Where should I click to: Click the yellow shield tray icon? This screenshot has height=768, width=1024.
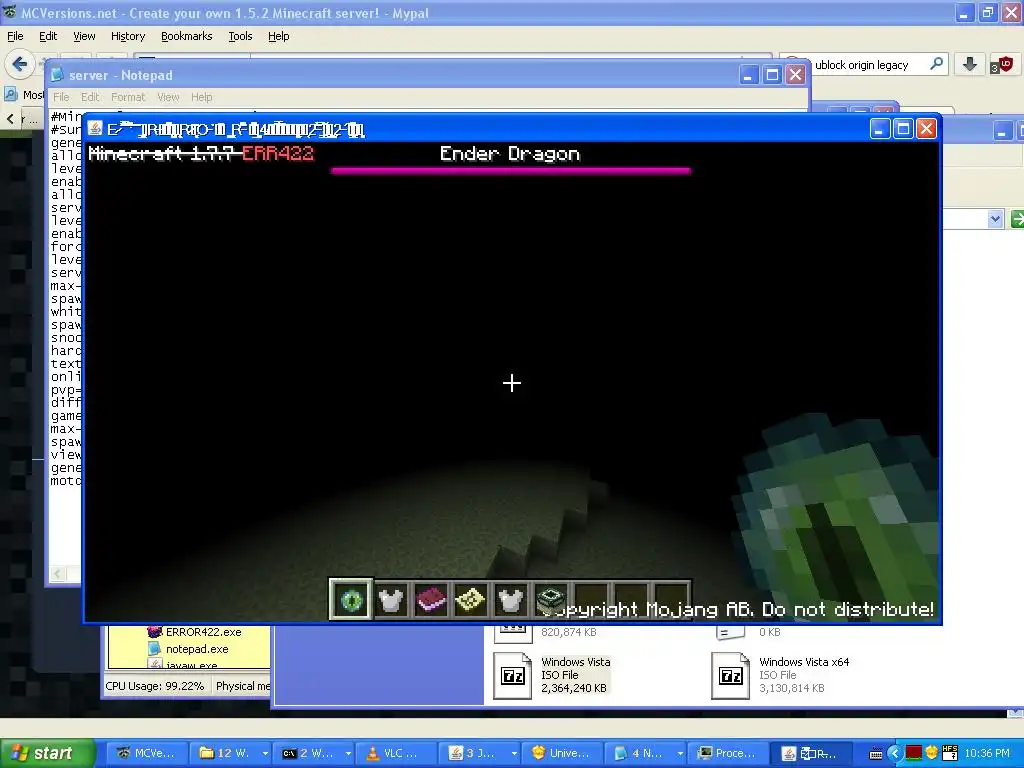coord(932,753)
